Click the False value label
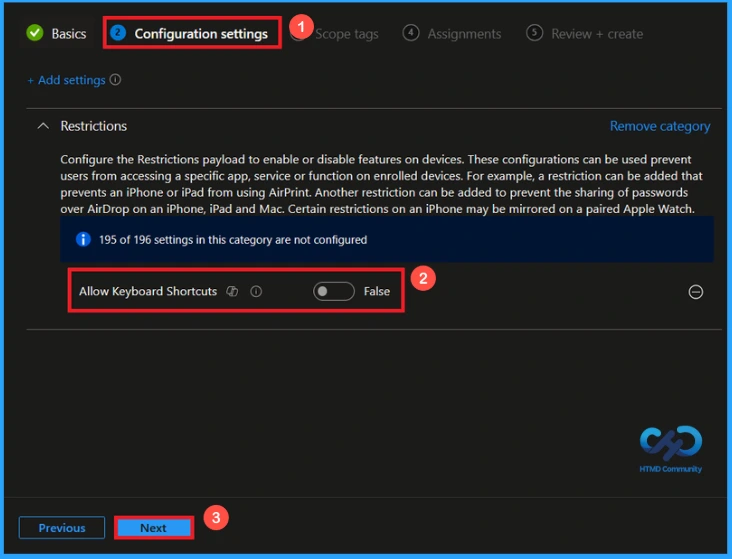732x559 pixels. pyautogui.click(x=377, y=291)
